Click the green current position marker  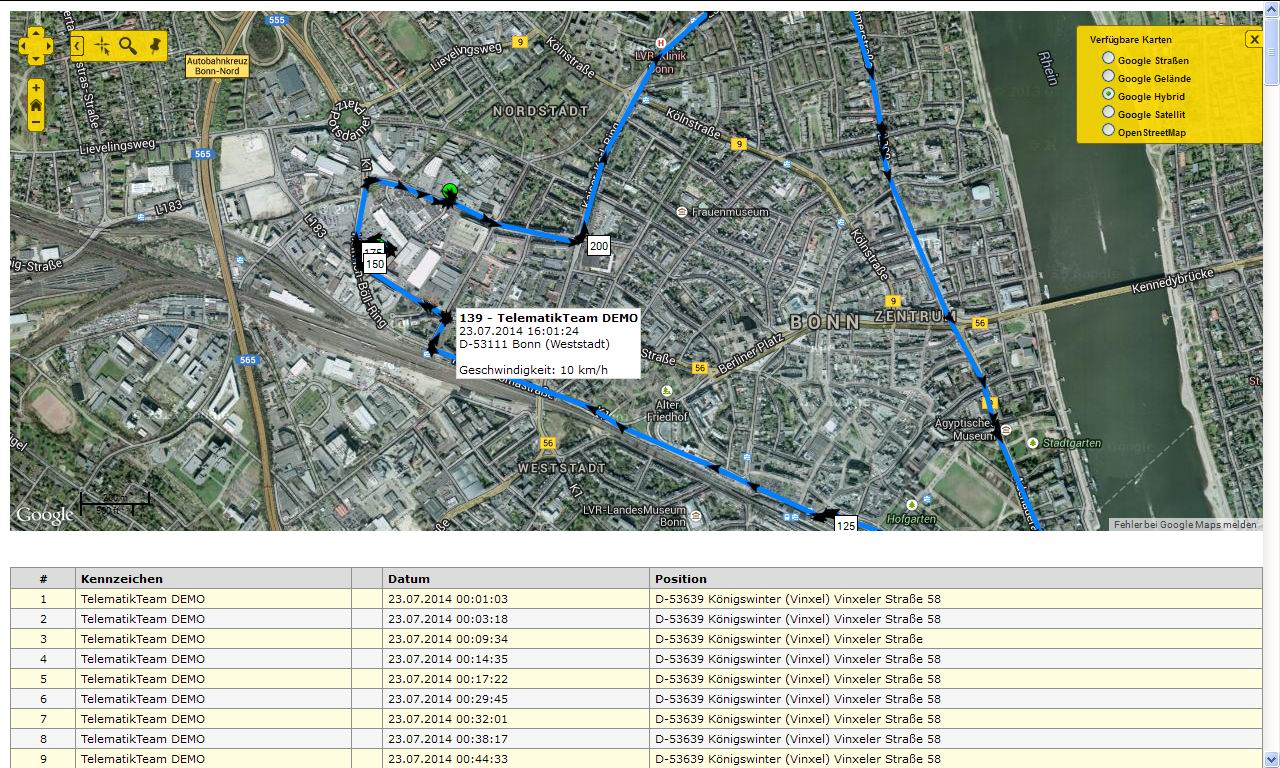click(449, 191)
